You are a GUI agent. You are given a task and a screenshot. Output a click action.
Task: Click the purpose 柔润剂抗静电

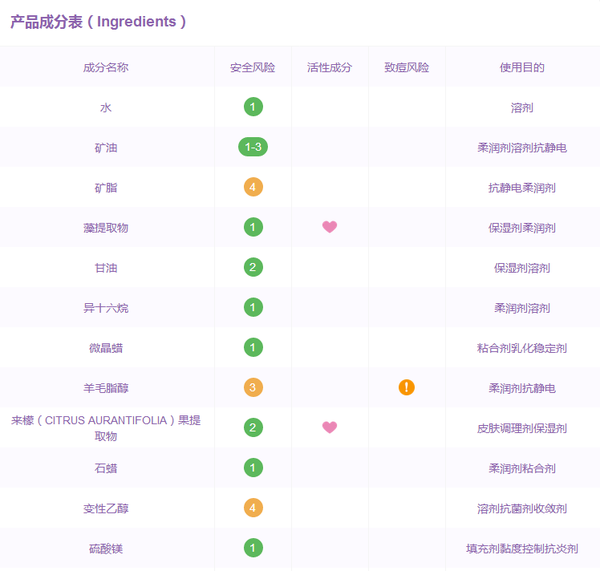(522, 388)
